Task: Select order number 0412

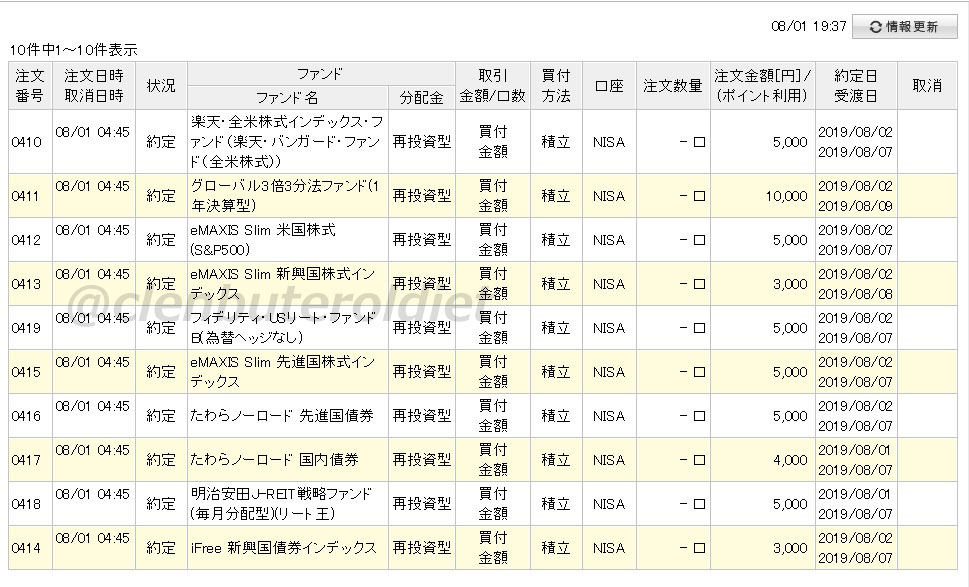Action: [x=27, y=240]
